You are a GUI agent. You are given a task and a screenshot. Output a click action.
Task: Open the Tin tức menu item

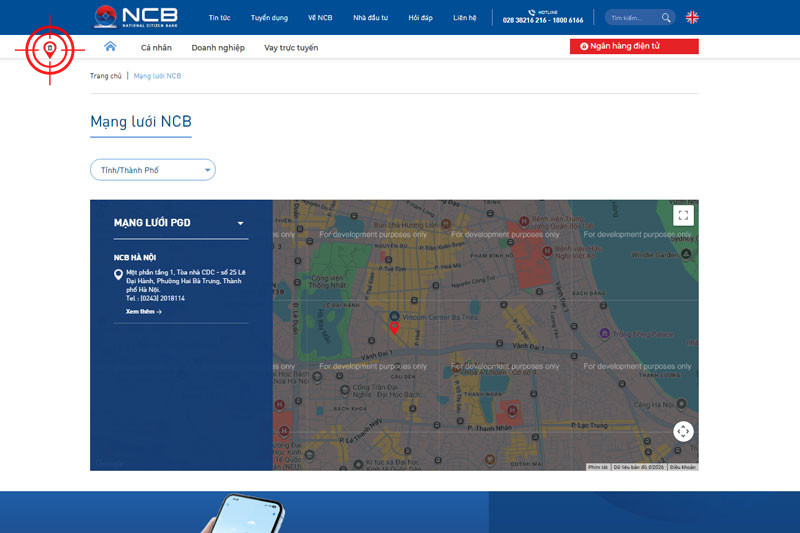click(219, 18)
